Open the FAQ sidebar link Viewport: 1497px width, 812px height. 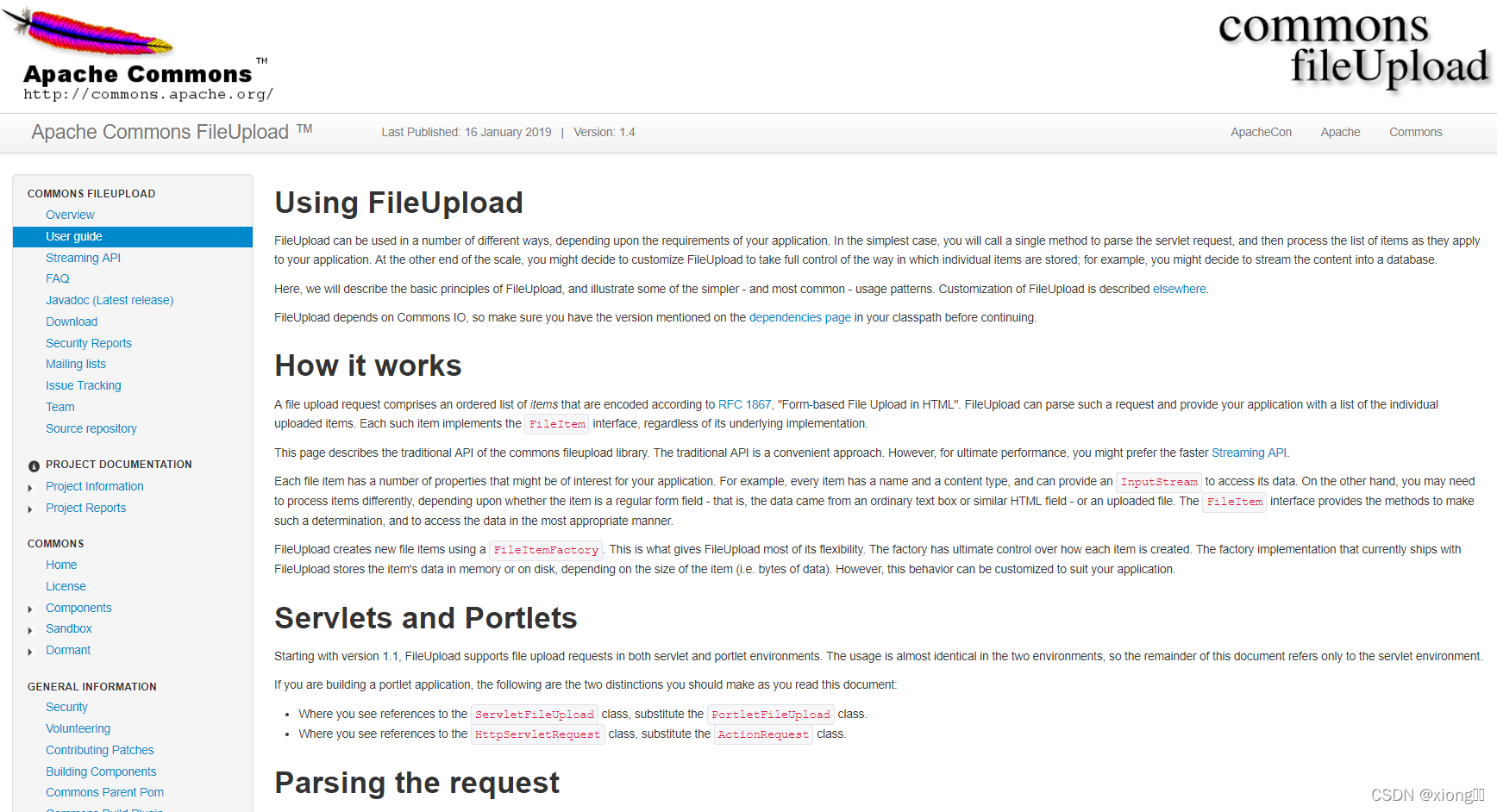click(x=58, y=278)
